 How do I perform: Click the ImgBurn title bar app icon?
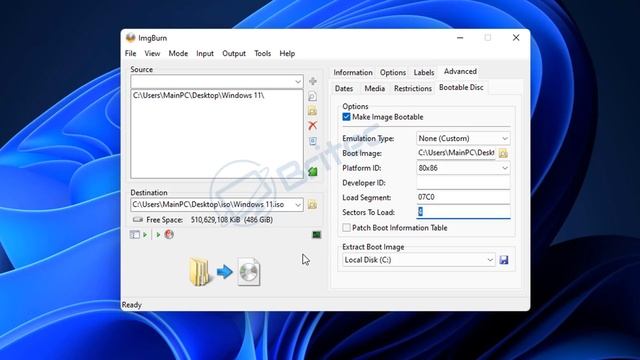(131, 38)
